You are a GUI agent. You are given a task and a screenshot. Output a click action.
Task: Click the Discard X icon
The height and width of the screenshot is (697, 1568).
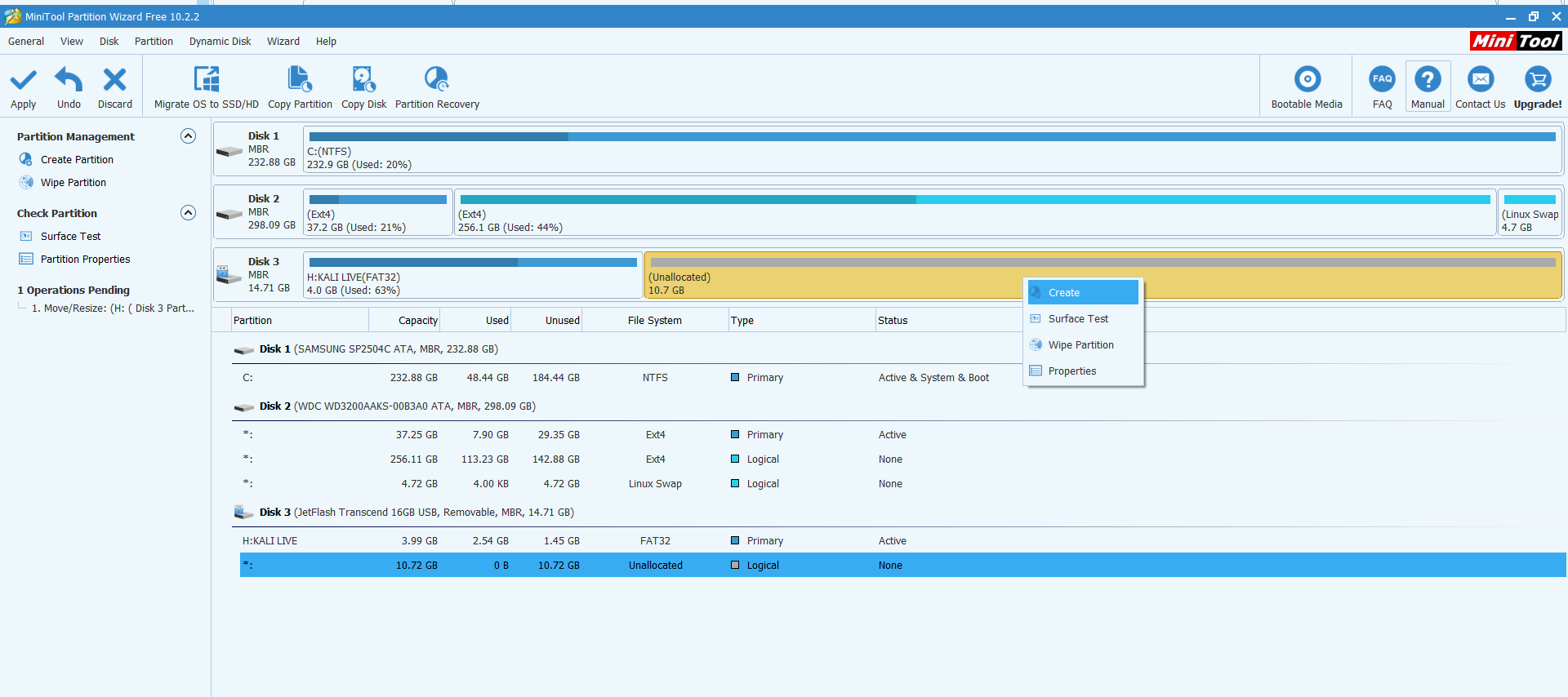114,80
